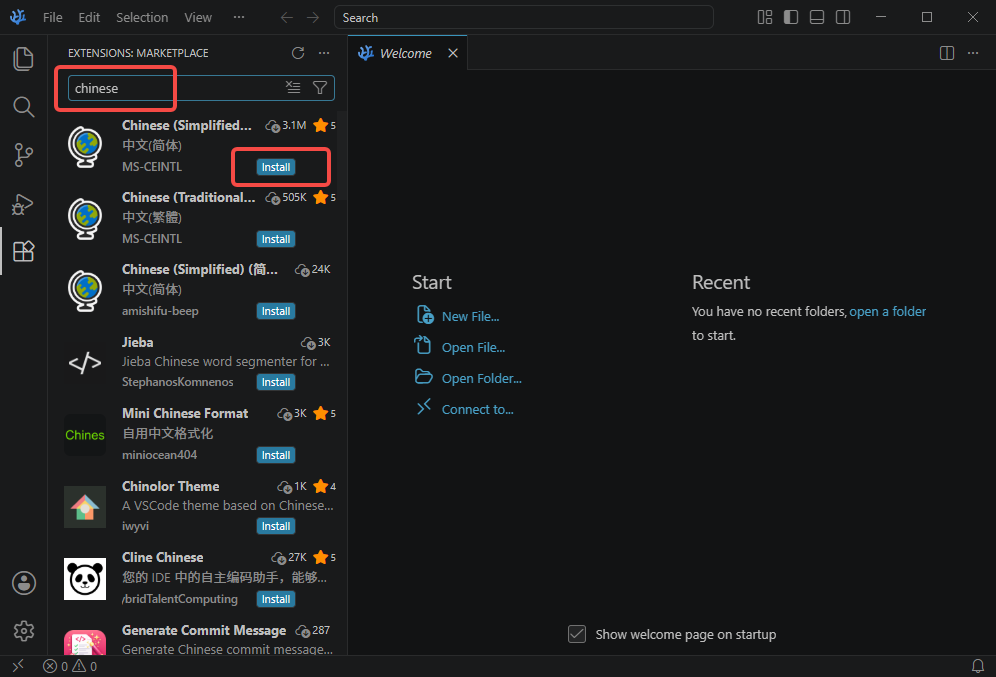Click the remote window status bar icon

18,666
